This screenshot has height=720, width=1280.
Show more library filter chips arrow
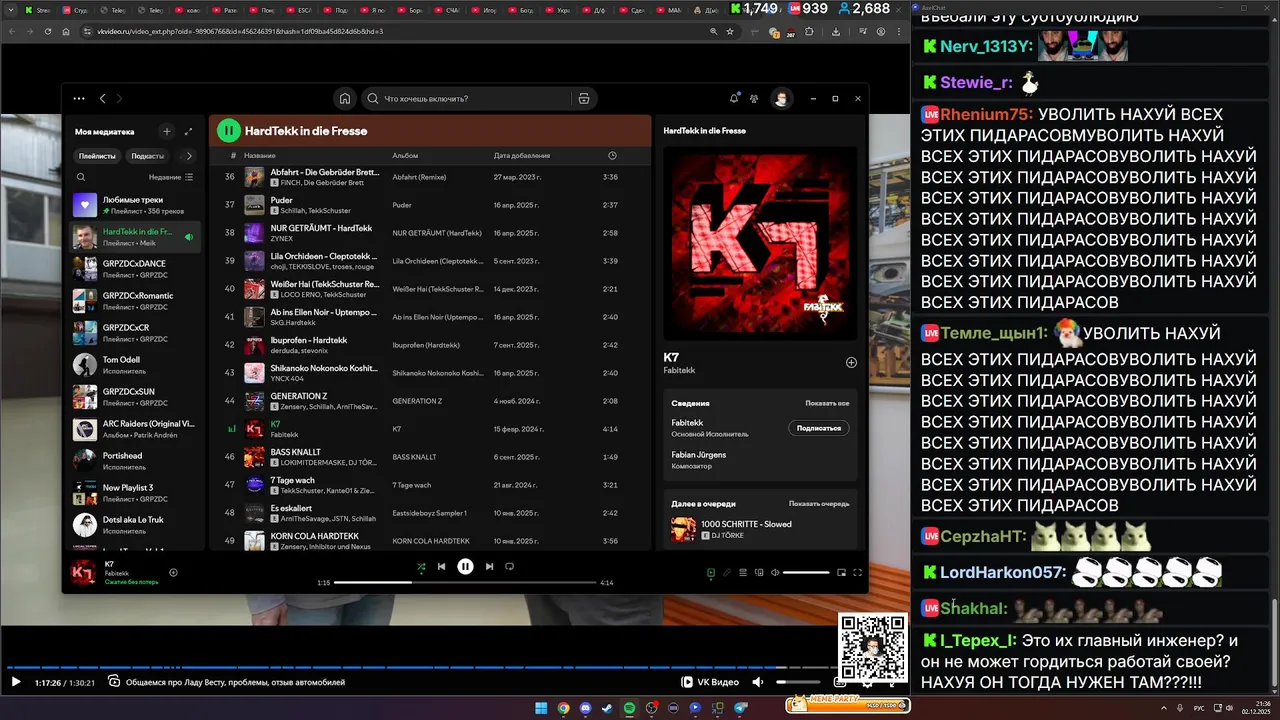coord(189,156)
